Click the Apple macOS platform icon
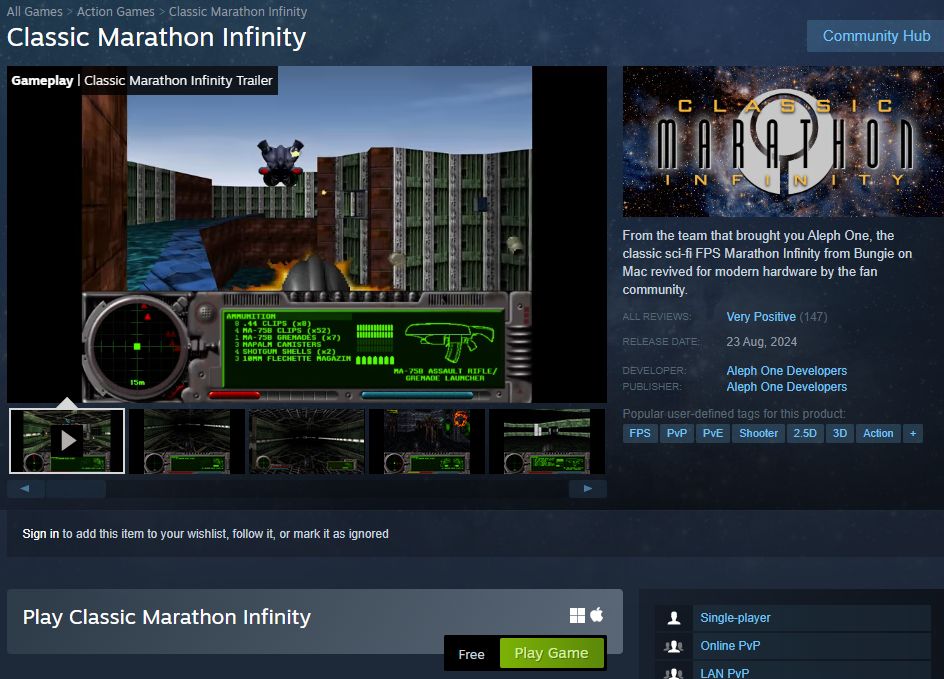 [597, 615]
